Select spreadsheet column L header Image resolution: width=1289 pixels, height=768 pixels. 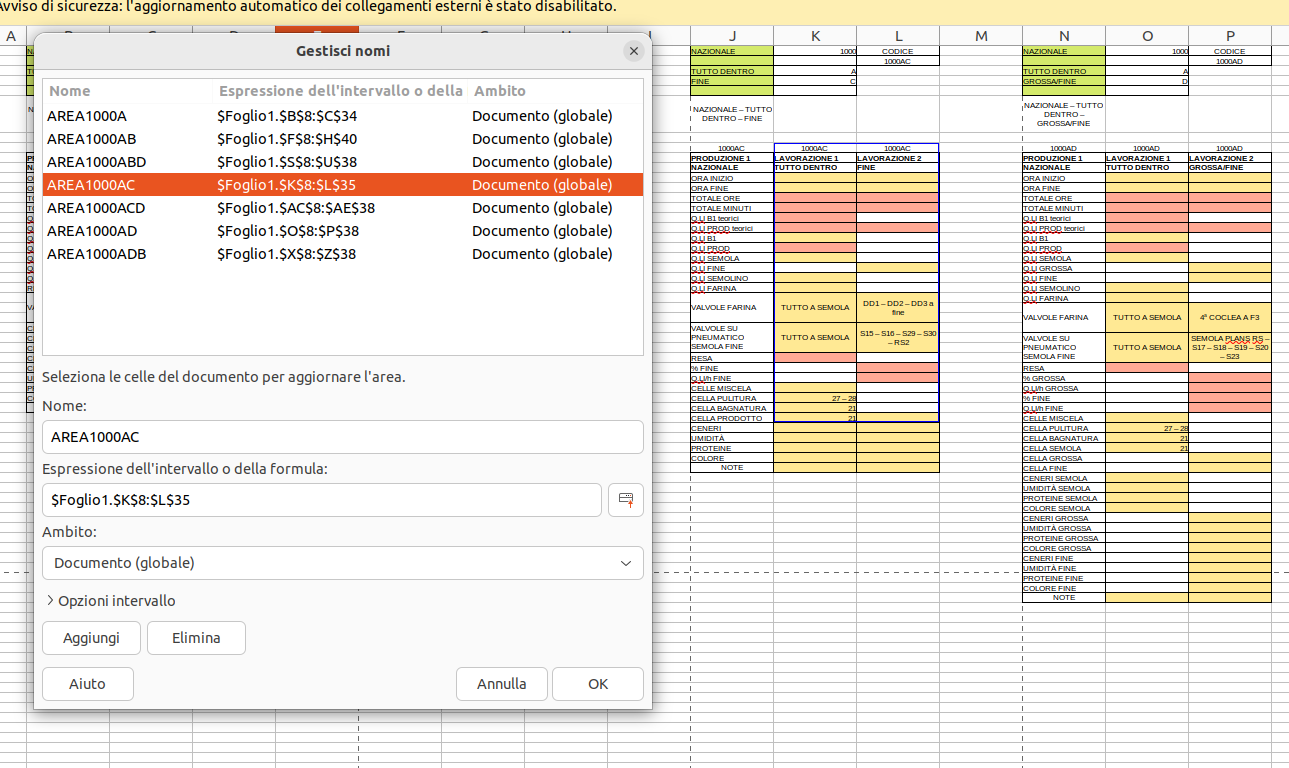click(898, 36)
